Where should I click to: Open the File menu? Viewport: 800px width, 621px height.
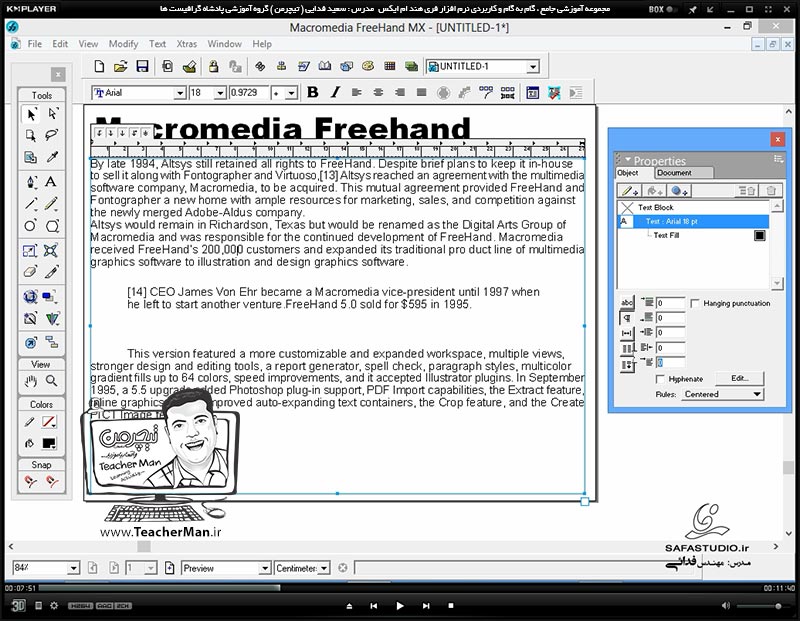pyautogui.click(x=35, y=44)
